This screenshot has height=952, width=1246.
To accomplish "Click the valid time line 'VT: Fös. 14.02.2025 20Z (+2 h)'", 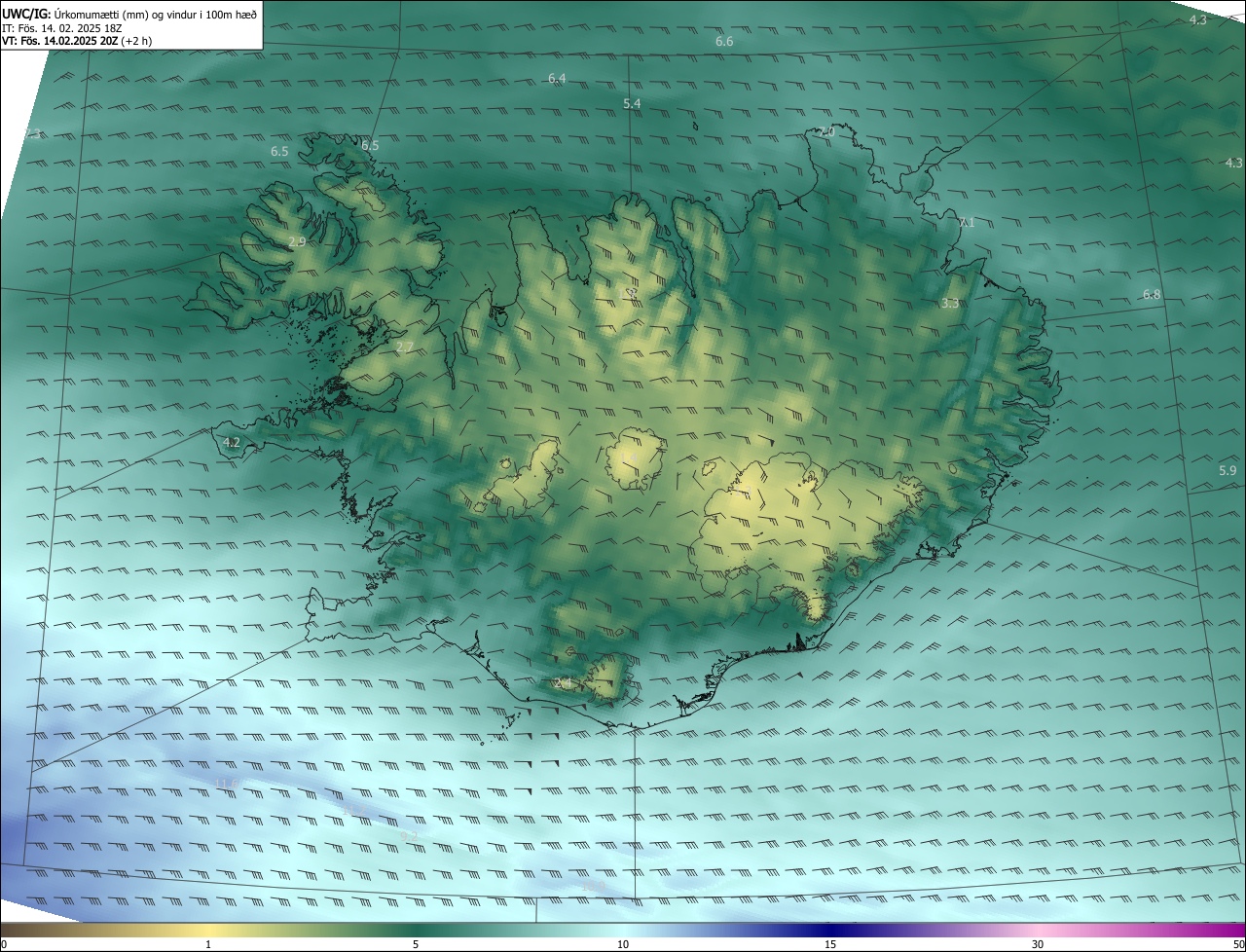I will [x=77, y=41].
